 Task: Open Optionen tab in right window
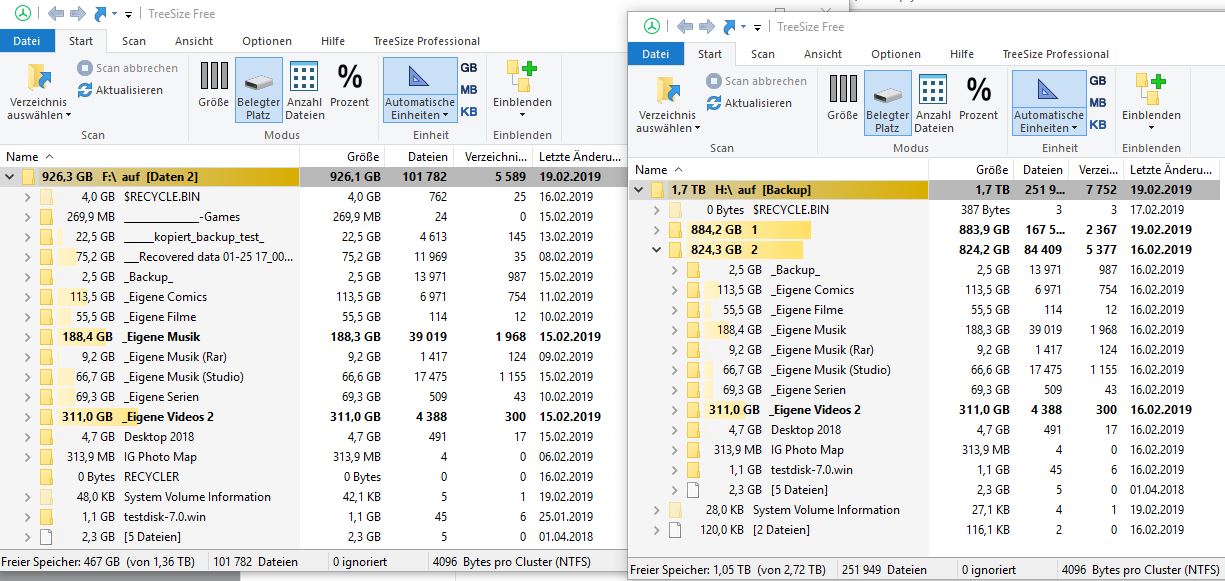(x=895, y=54)
